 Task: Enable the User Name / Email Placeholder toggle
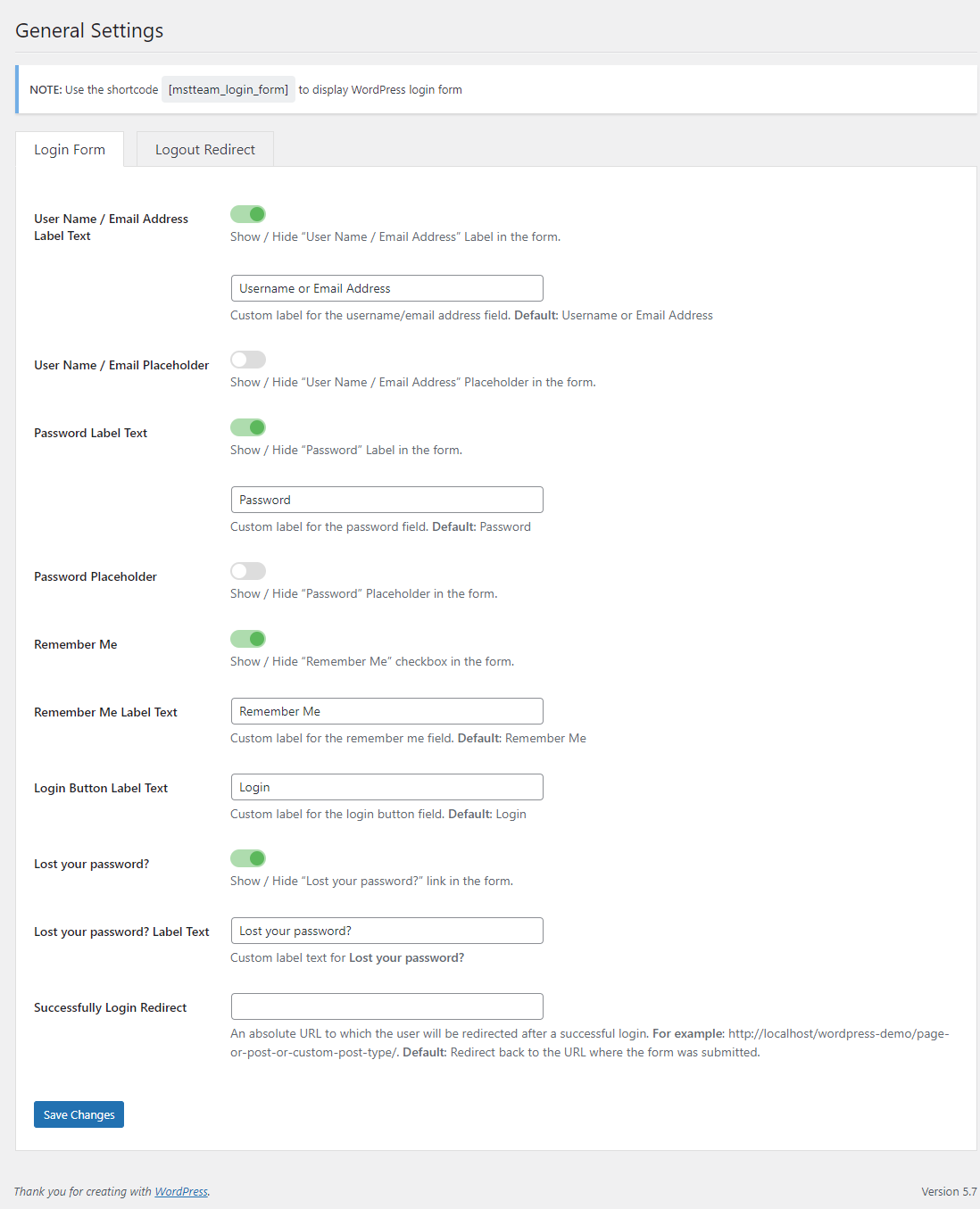(247, 360)
